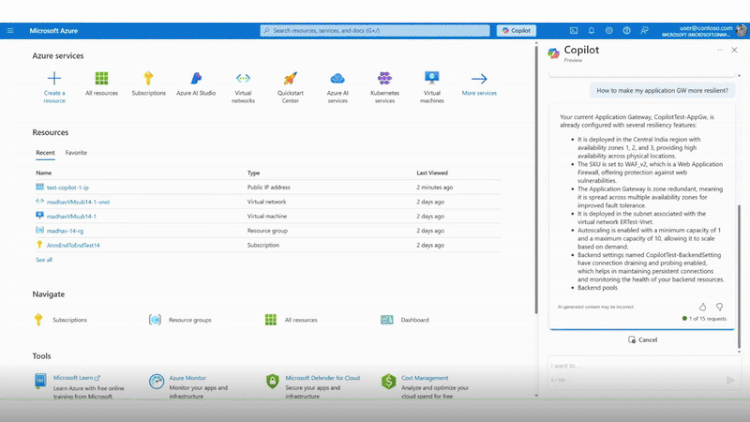The height and width of the screenshot is (422, 750).
Task: Open notifications bell icon
Action: click(591, 31)
